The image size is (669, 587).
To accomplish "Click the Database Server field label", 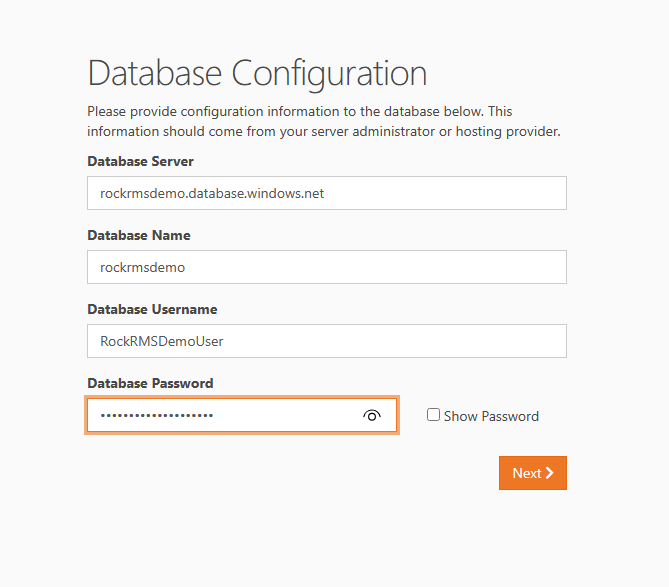I will pos(140,161).
